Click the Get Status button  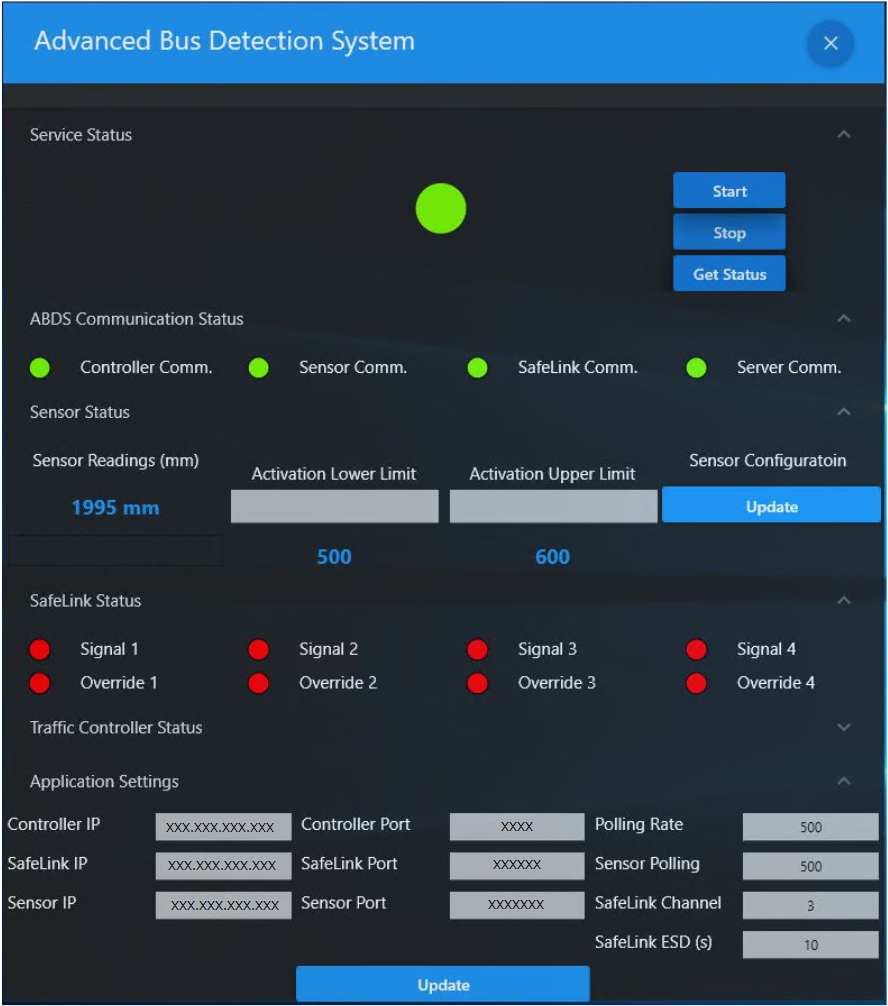click(729, 272)
